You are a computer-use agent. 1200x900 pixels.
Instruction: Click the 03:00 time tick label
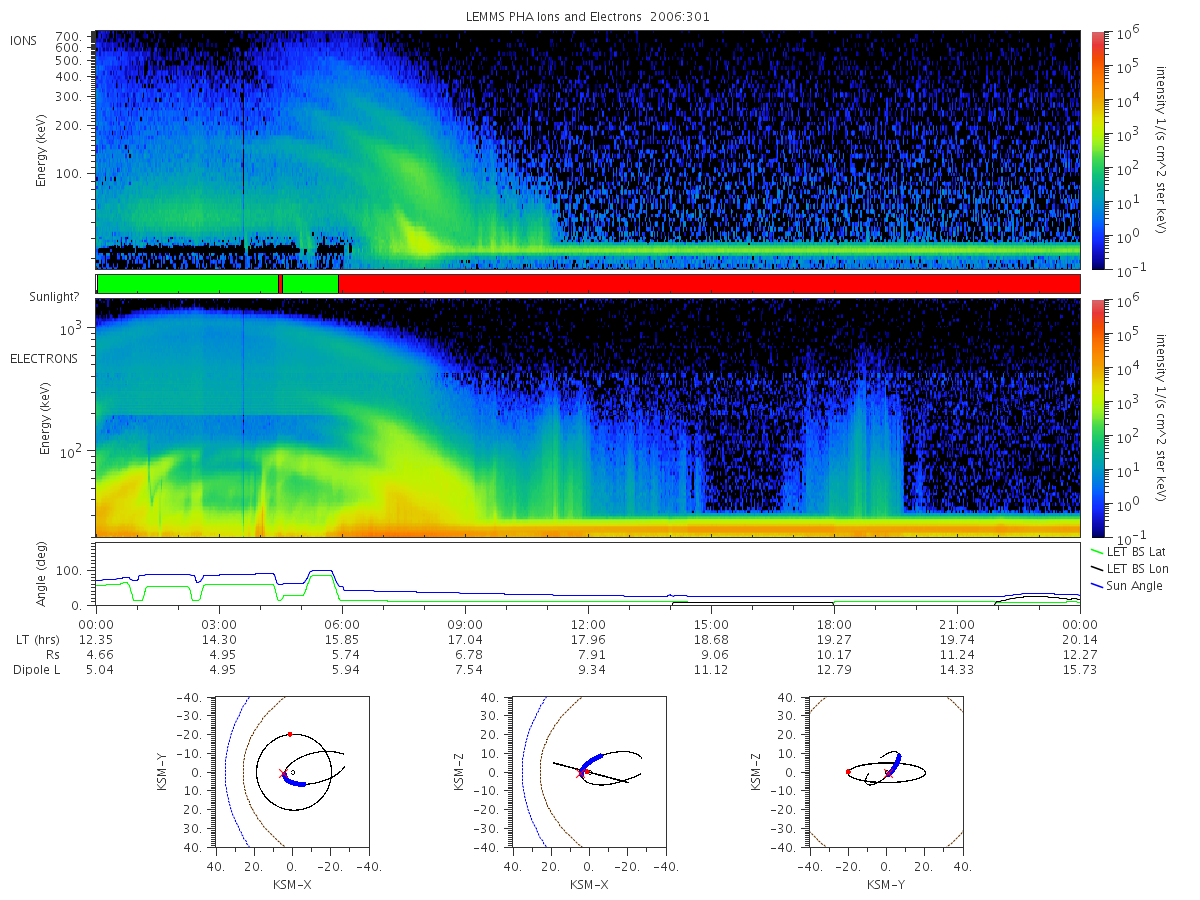[x=219, y=624]
